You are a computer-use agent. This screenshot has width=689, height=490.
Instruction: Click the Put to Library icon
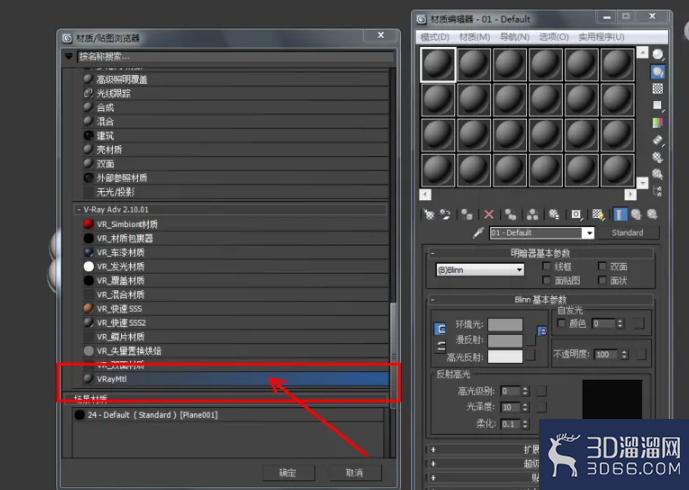coord(554,214)
